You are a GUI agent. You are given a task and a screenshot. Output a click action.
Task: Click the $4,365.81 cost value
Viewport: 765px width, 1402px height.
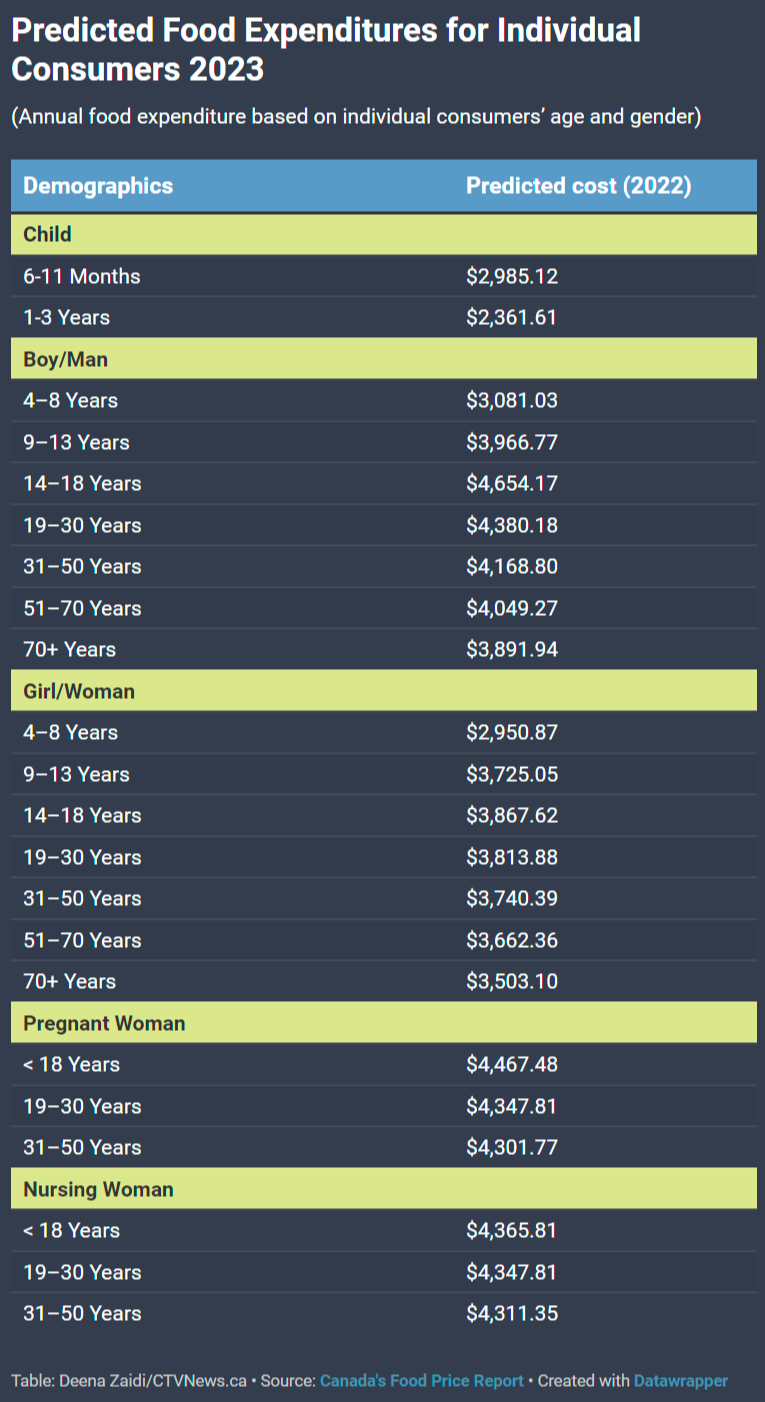point(512,1231)
